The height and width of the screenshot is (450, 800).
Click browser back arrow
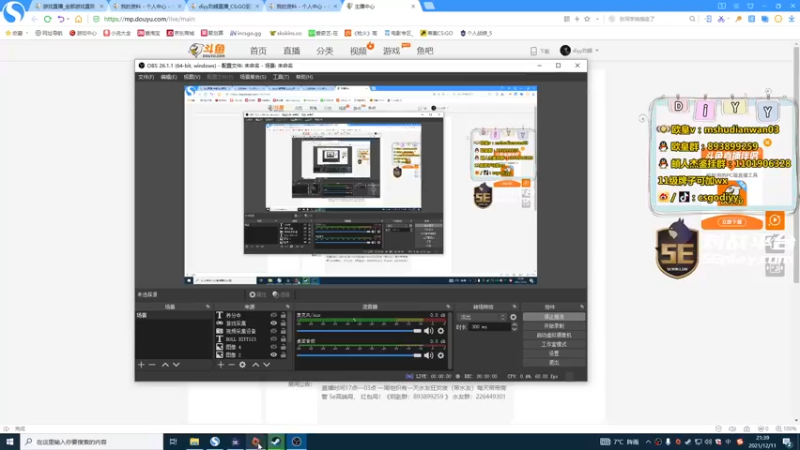(x=34, y=19)
